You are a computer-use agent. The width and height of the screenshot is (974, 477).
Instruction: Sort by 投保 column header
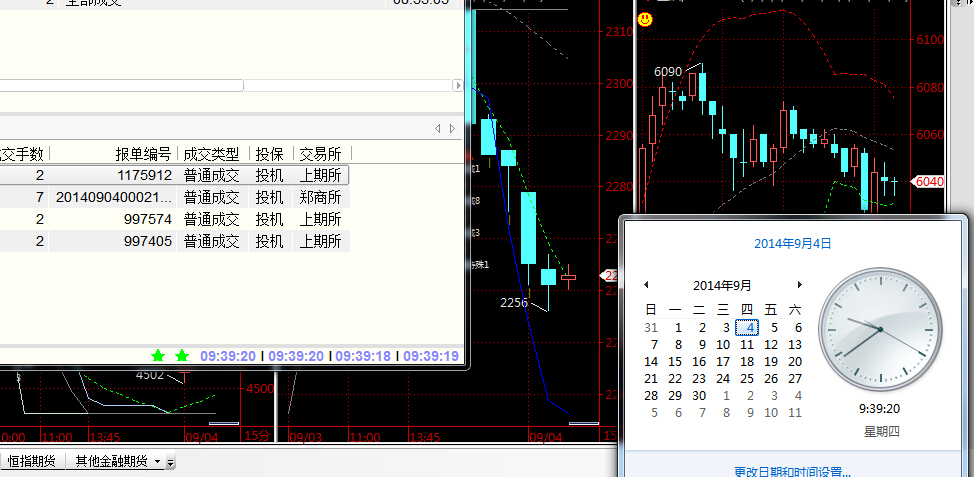pos(271,153)
